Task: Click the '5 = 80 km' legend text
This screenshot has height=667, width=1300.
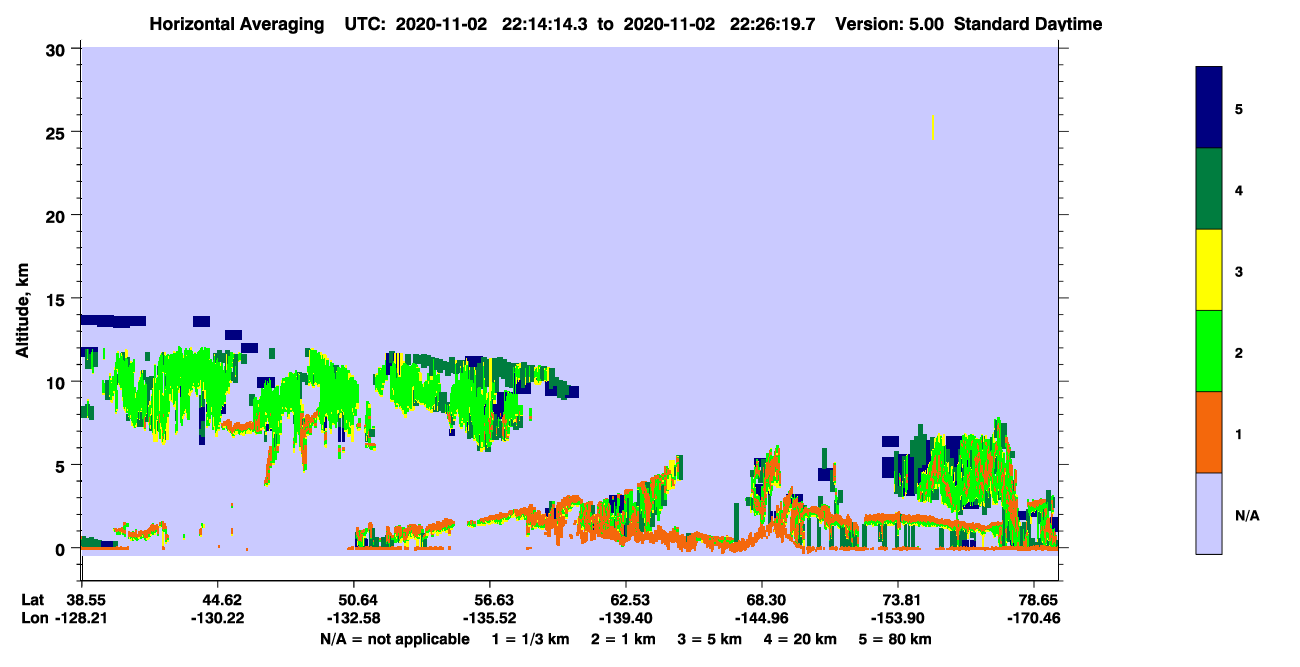Action: click(897, 639)
